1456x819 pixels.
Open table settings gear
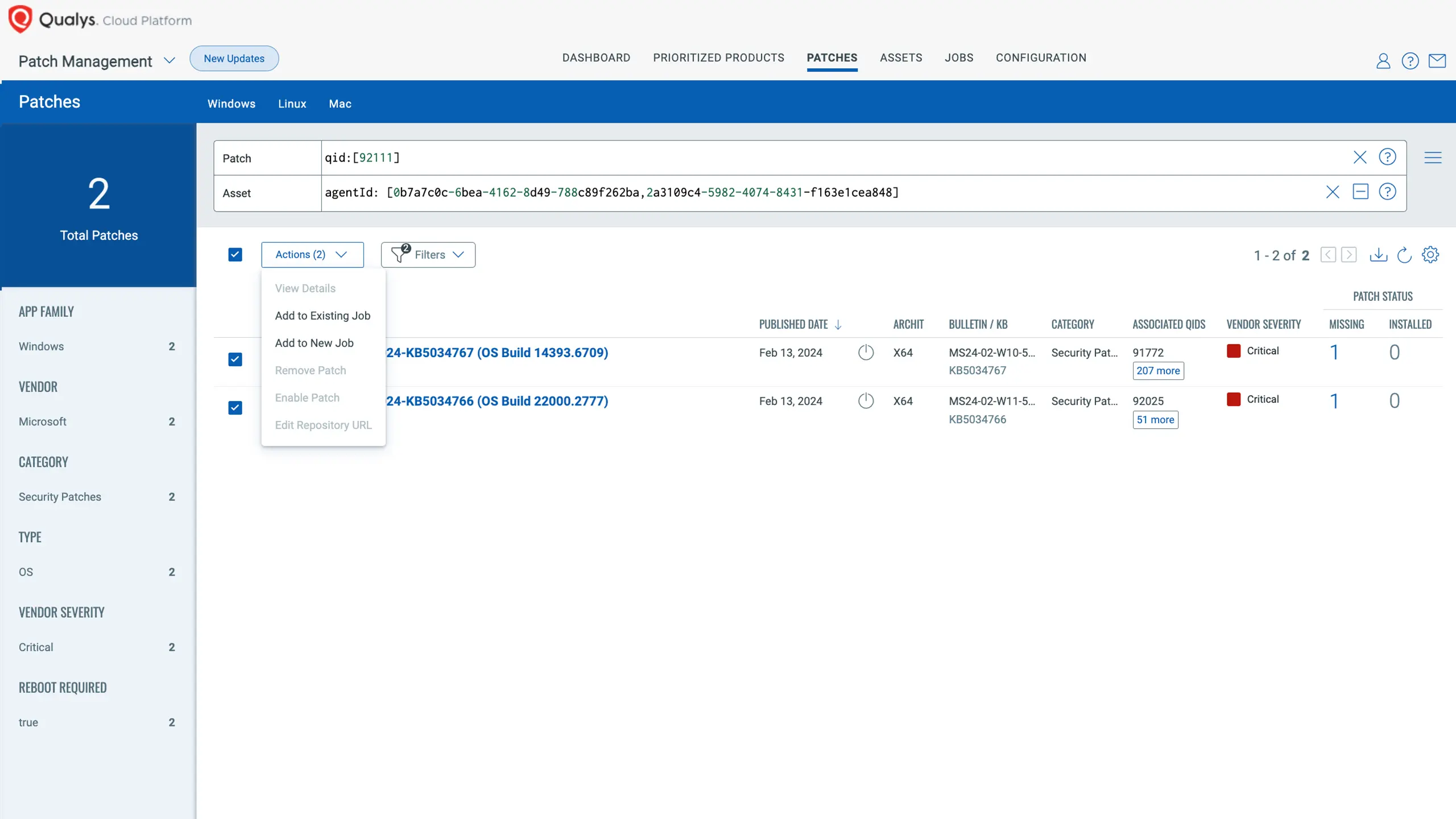point(1430,255)
